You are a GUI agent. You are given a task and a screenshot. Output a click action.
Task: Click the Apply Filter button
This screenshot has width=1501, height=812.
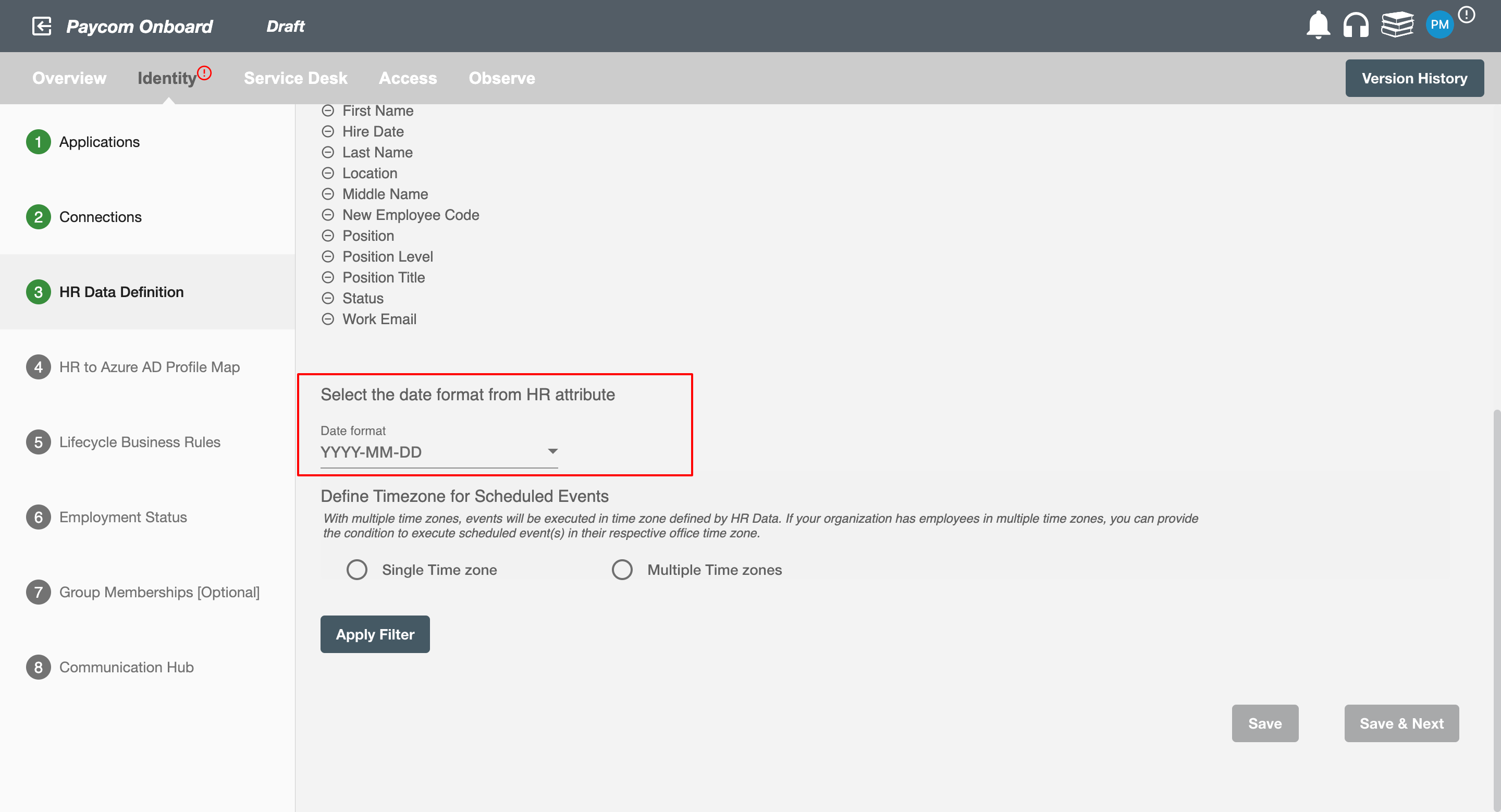click(x=375, y=634)
